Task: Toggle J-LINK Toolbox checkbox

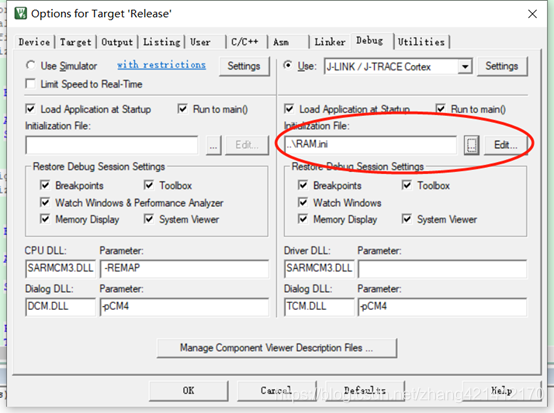Action: pos(407,185)
